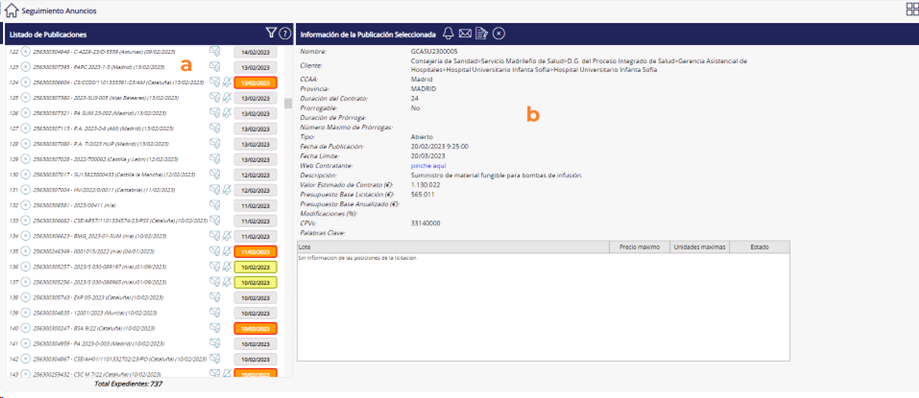Screen dimensions: 919x398
Task: Click the bell notification icon in publication header
Action: click(448, 33)
